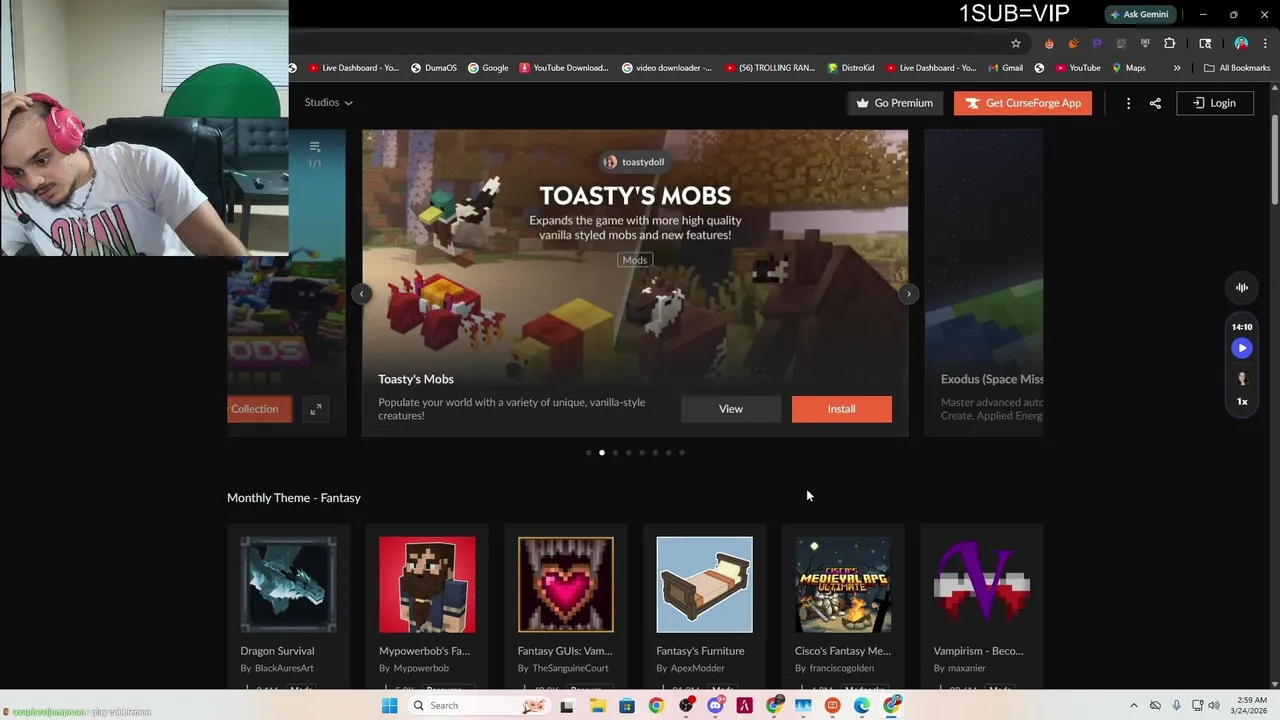Open the All Bookmarks folder
The image size is (1280, 720).
point(1237,68)
